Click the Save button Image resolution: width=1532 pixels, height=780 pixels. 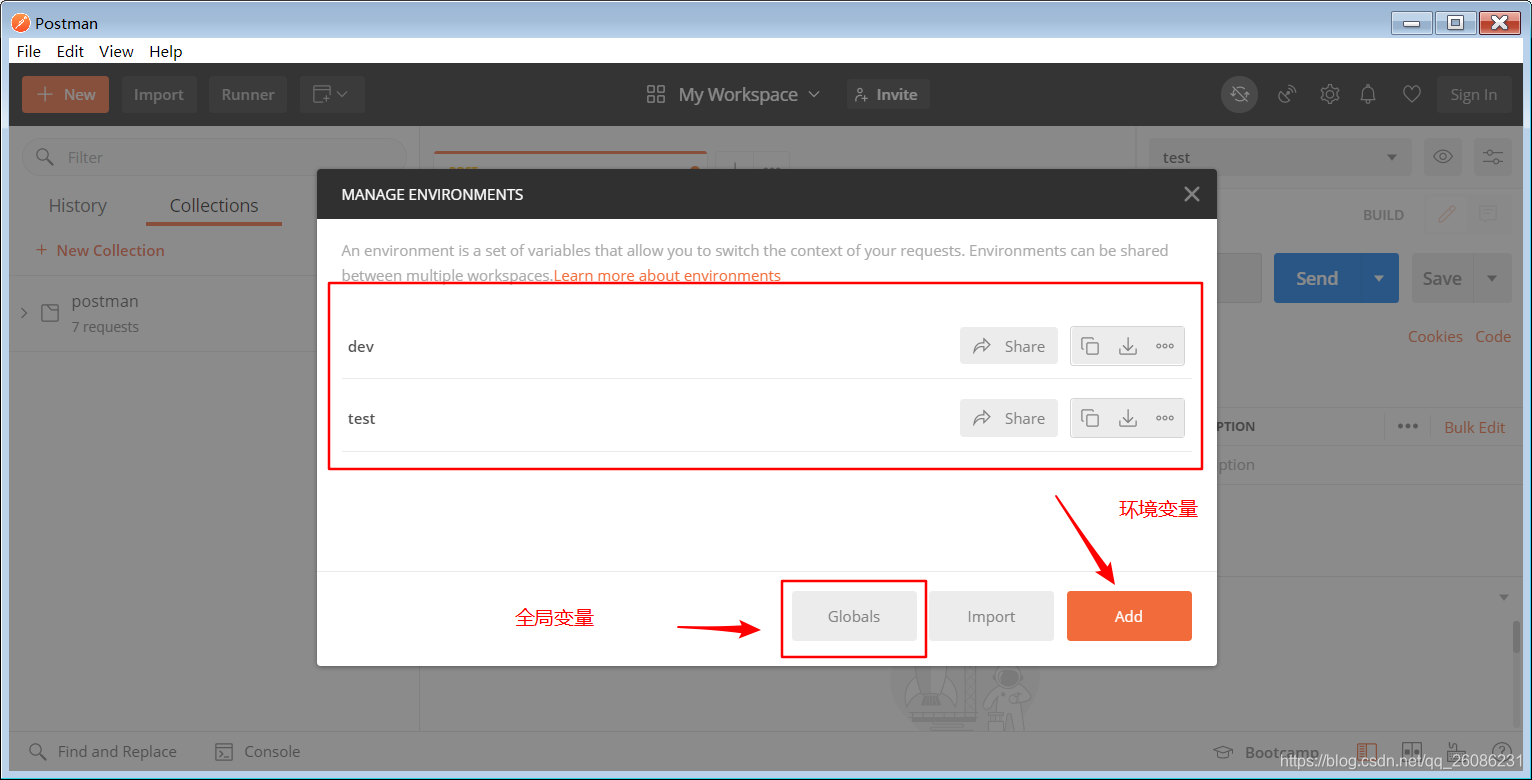[x=1442, y=279]
